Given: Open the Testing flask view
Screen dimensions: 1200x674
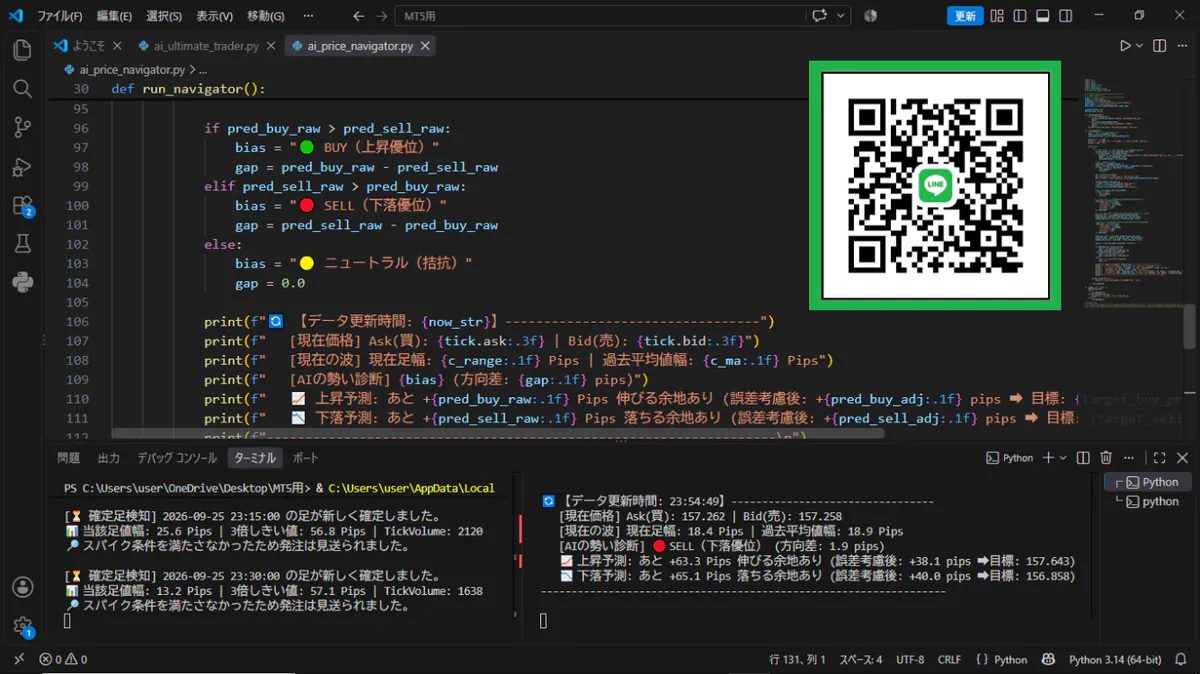Looking at the screenshot, I should 22,244.
